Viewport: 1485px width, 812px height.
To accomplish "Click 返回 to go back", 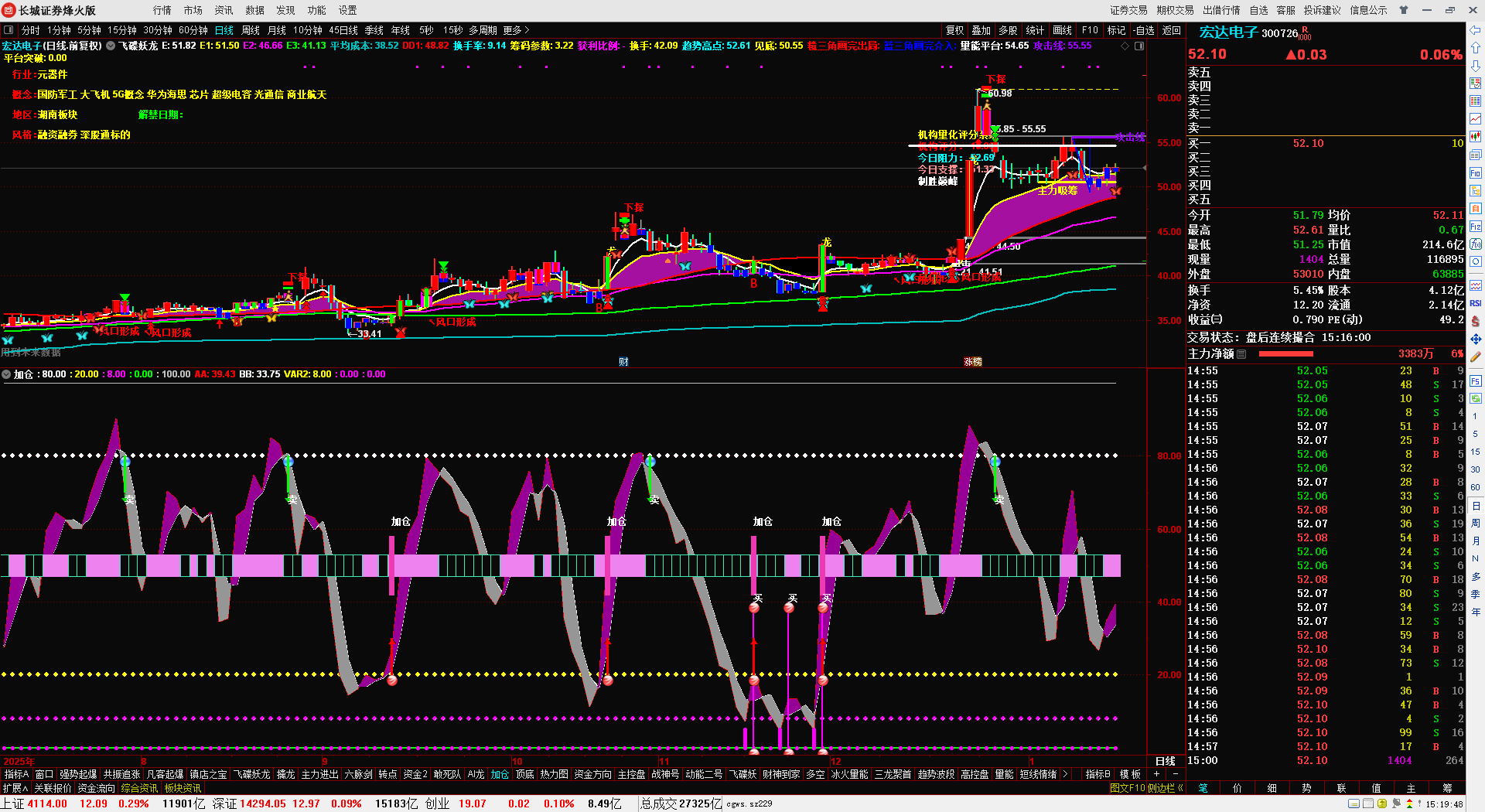I will tap(1172, 30).
